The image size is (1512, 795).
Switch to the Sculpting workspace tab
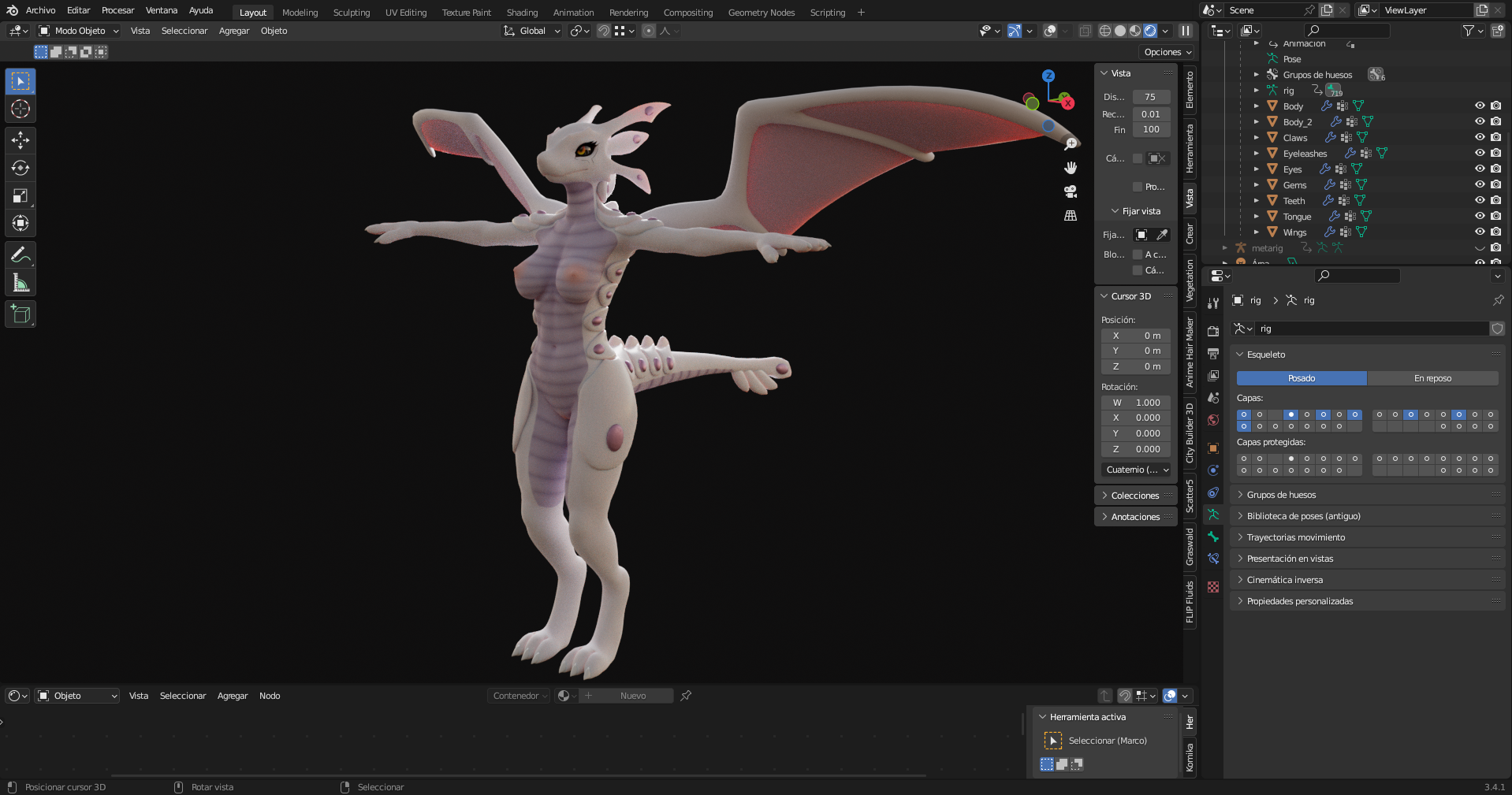[x=352, y=13]
